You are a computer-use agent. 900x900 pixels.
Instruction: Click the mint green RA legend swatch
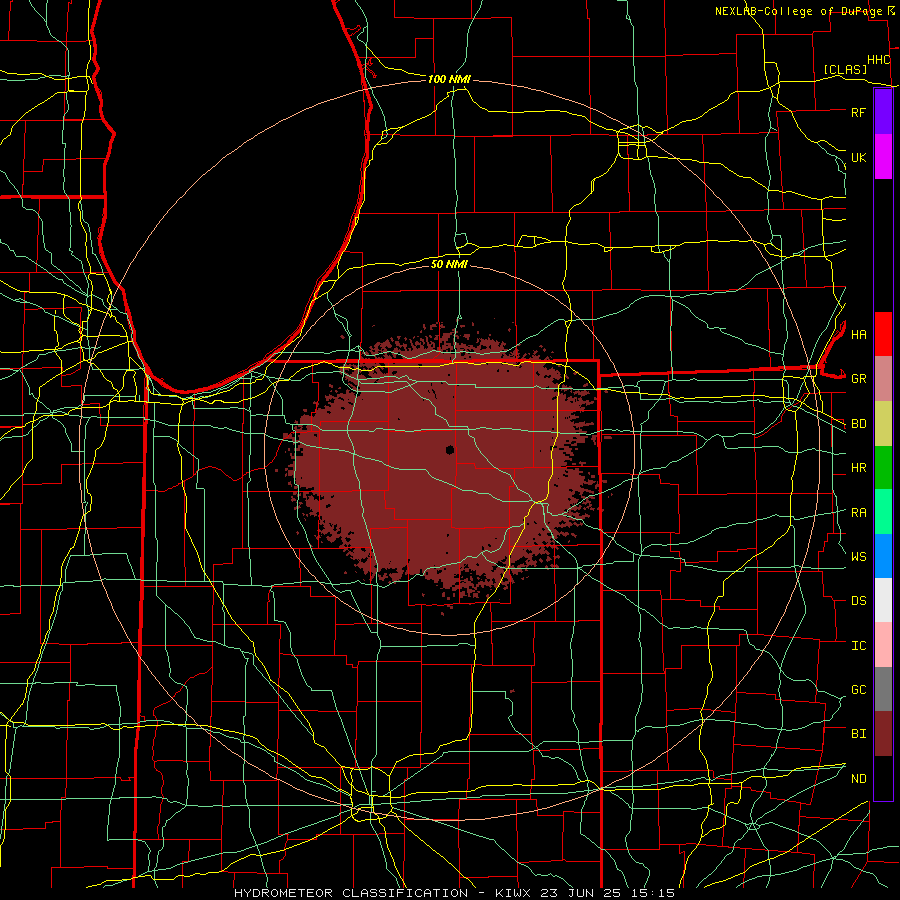point(883,512)
